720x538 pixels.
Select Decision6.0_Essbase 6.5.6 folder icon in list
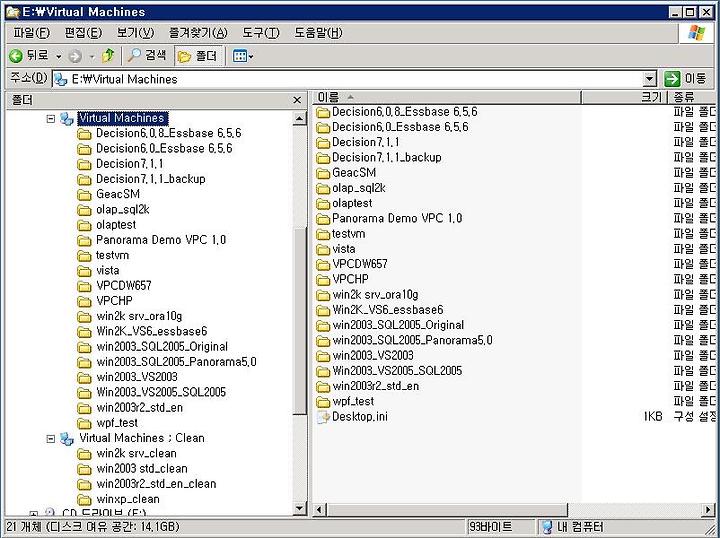click(x=323, y=128)
